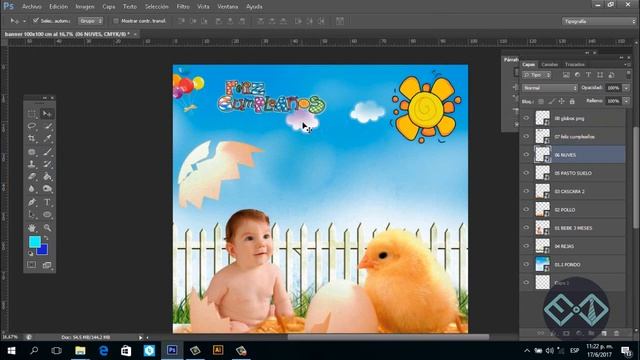Select the Lasso tool
The image size is (640, 360).
[x=32, y=126]
